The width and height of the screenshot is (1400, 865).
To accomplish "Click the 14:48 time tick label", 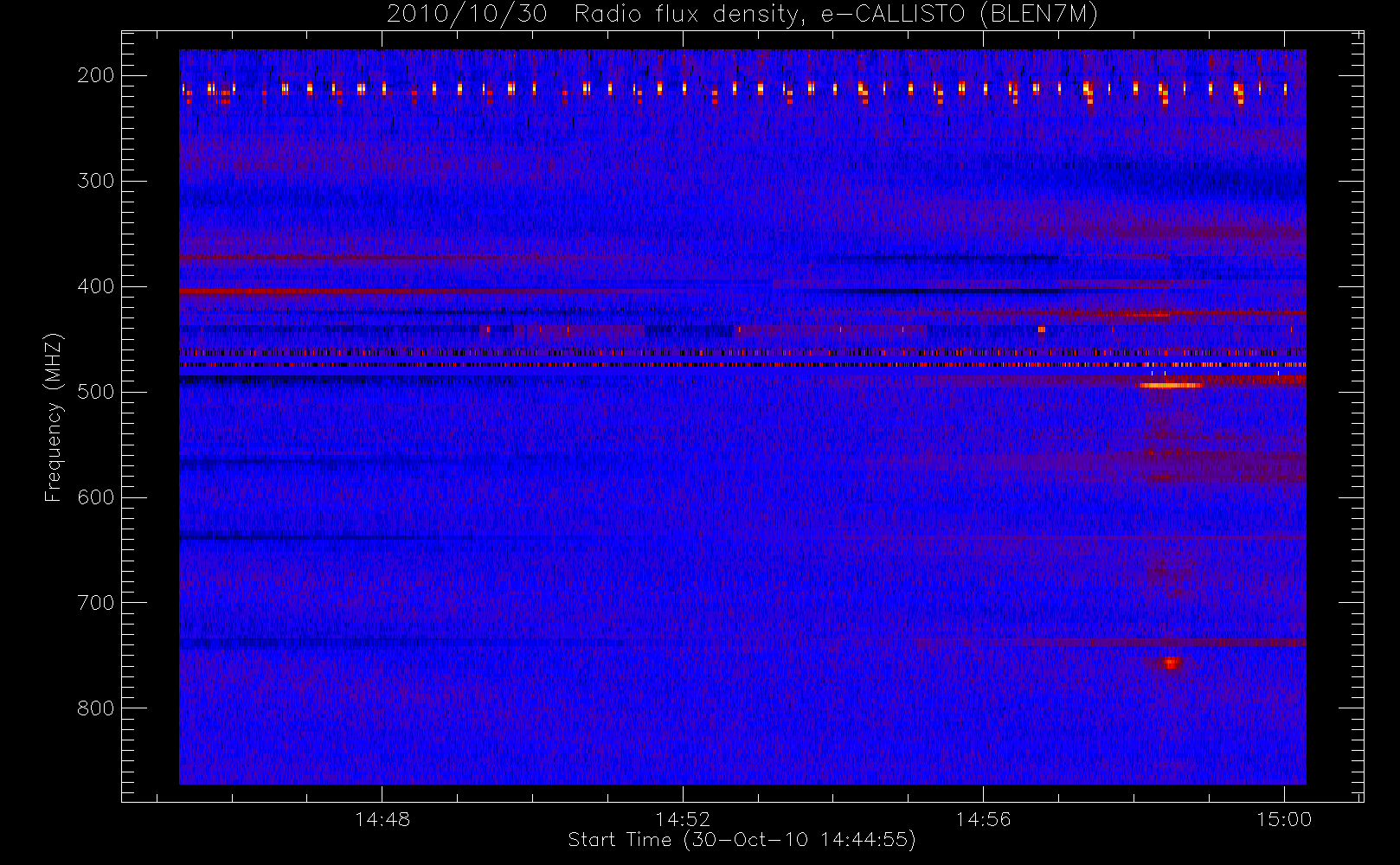I will (x=382, y=819).
